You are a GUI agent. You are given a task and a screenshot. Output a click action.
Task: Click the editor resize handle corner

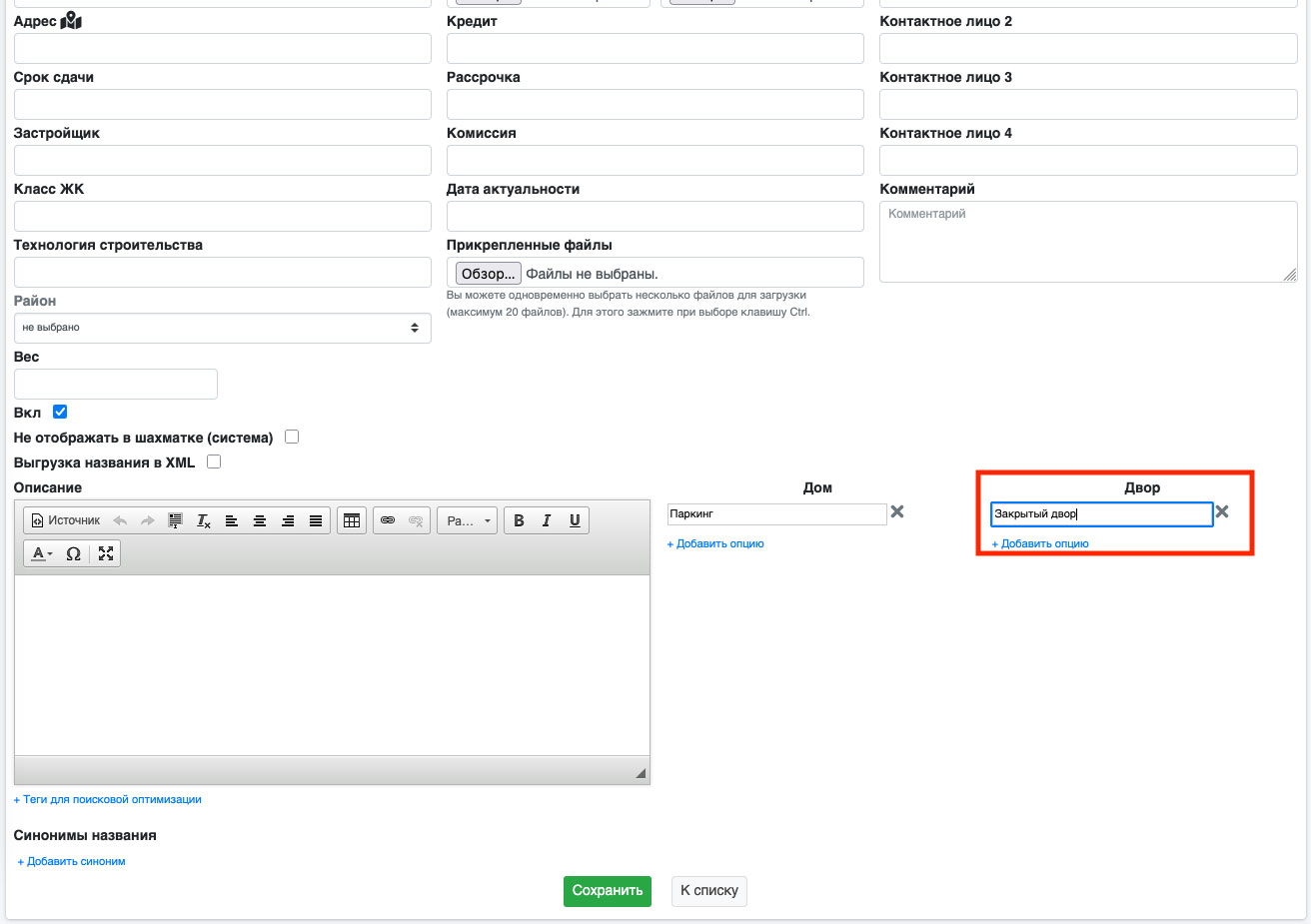pyautogui.click(x=641, y=773)
